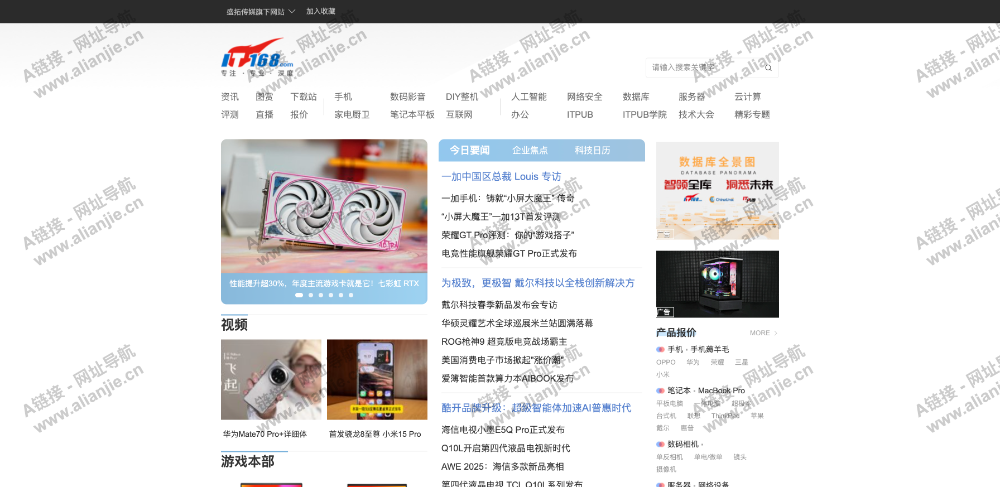Open the 人工智能 section

click(529, 97)
